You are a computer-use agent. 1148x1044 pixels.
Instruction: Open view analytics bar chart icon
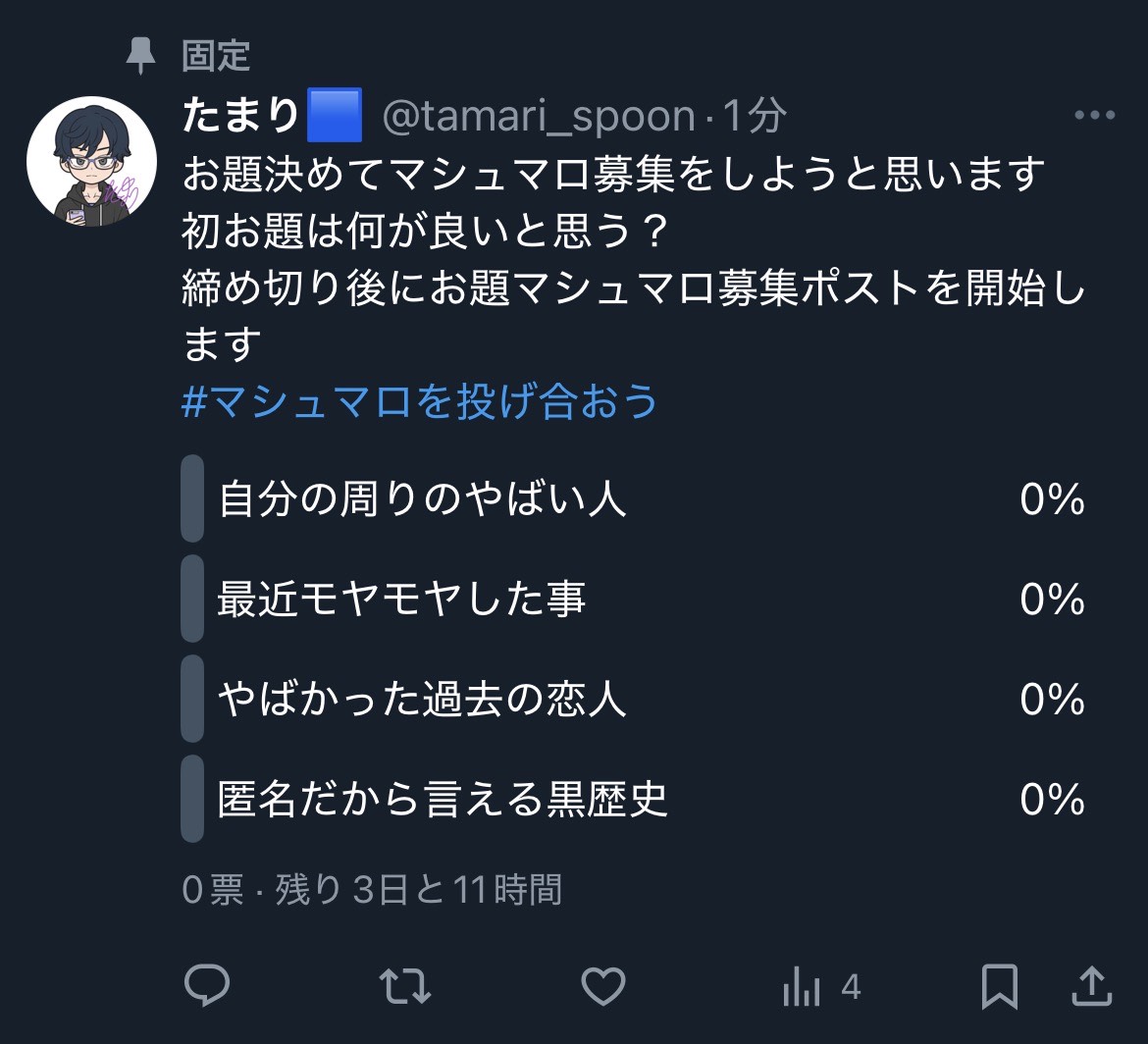[802, 986]
